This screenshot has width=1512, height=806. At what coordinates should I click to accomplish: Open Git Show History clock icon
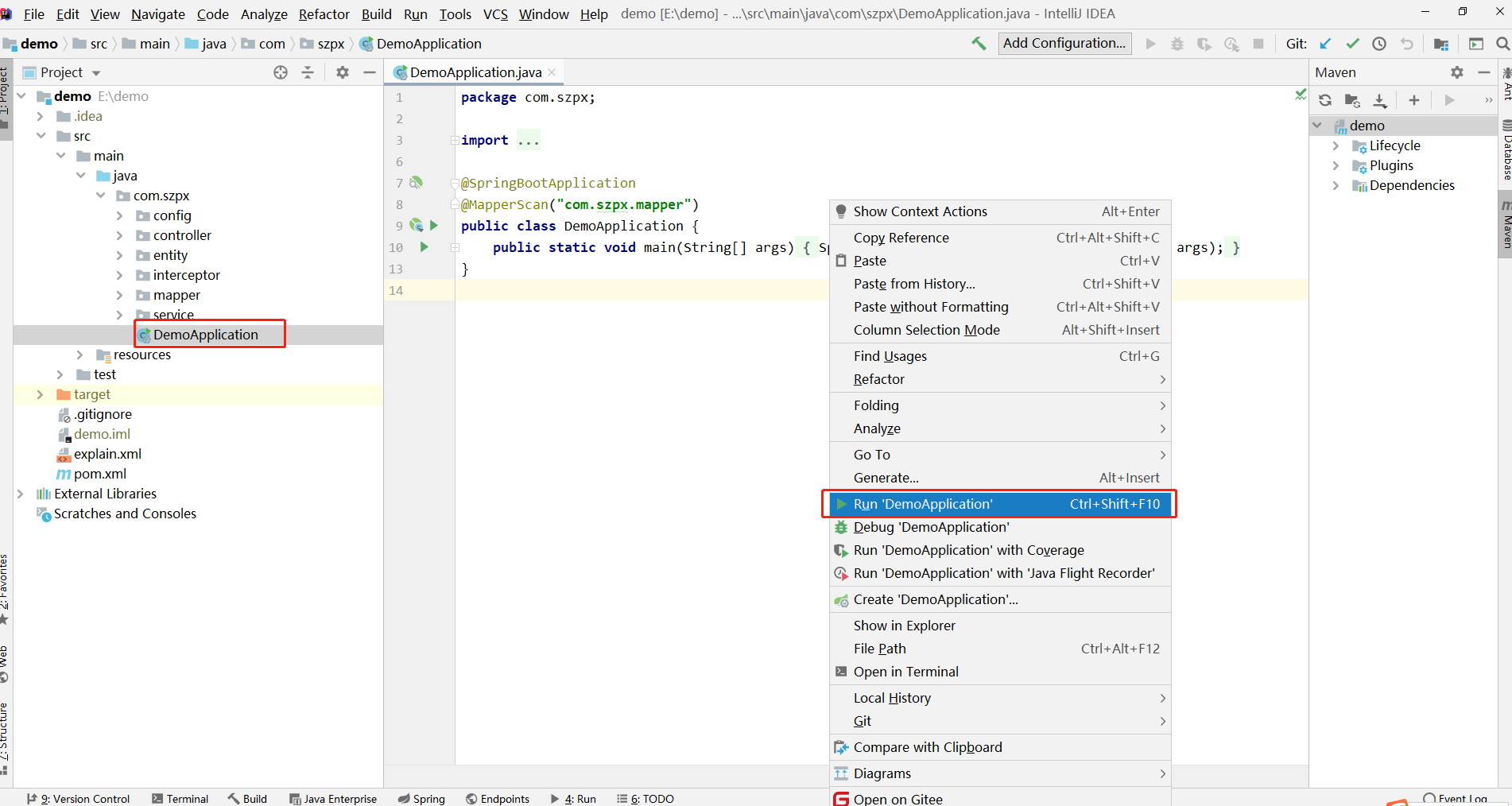click(x=1379, y=44)
